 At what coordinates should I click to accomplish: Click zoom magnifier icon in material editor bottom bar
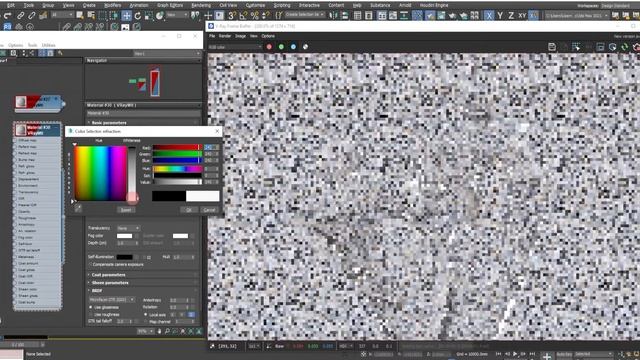[x=167, y=331]
